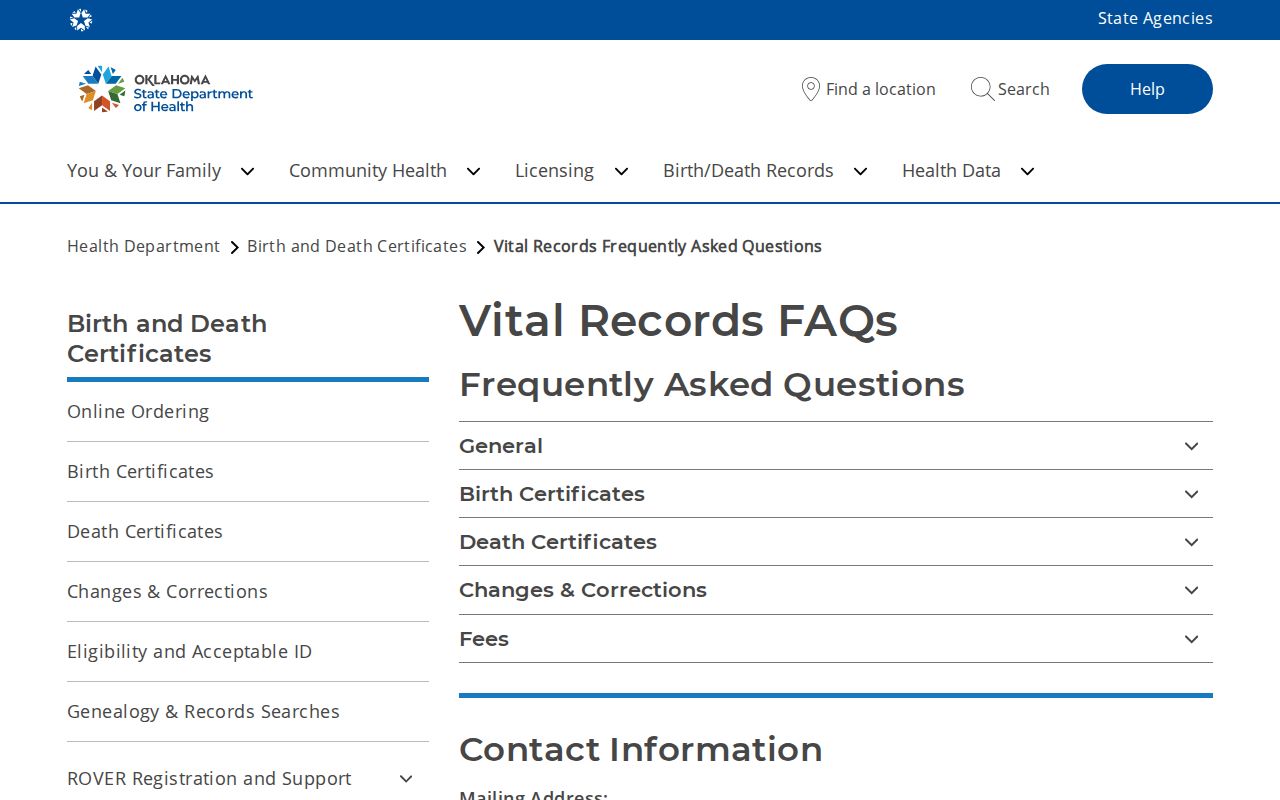This screenshot has height=800, width=1280.
Task: Click Vital Records Frequently Asked Questions breadcrumb
Action: [658, 246]
